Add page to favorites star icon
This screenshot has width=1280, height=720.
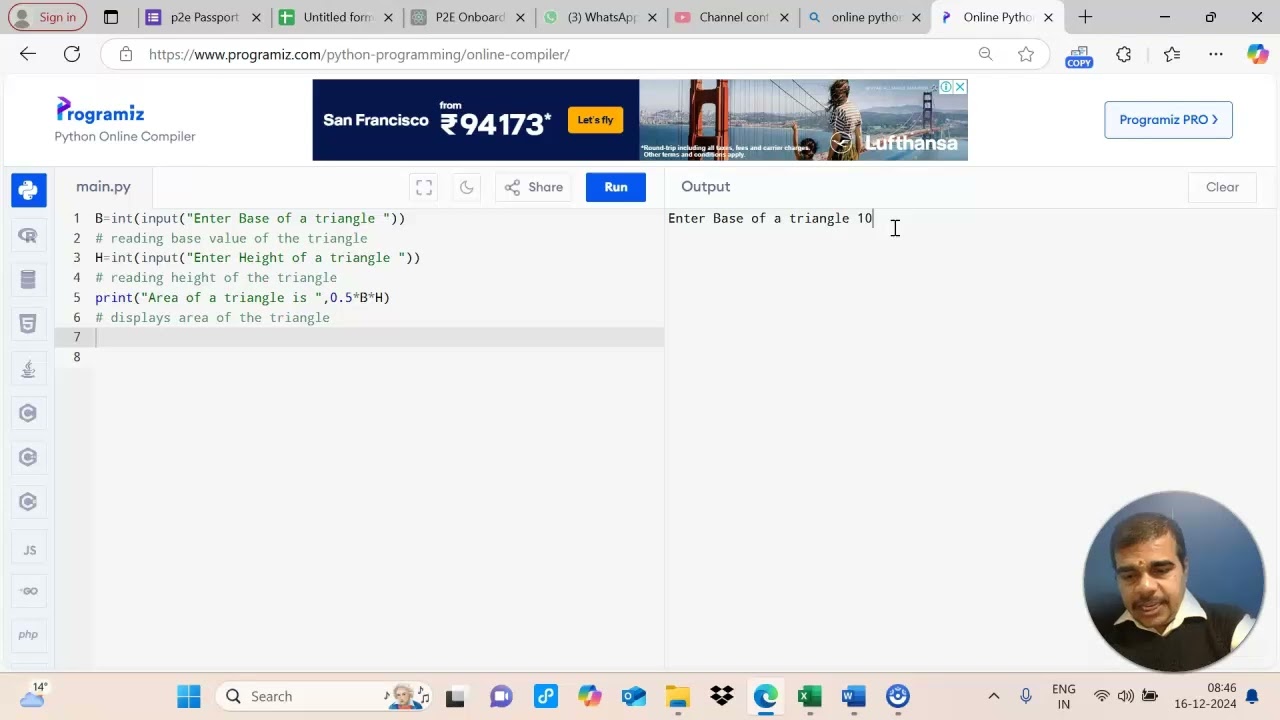click(1026, 54)
